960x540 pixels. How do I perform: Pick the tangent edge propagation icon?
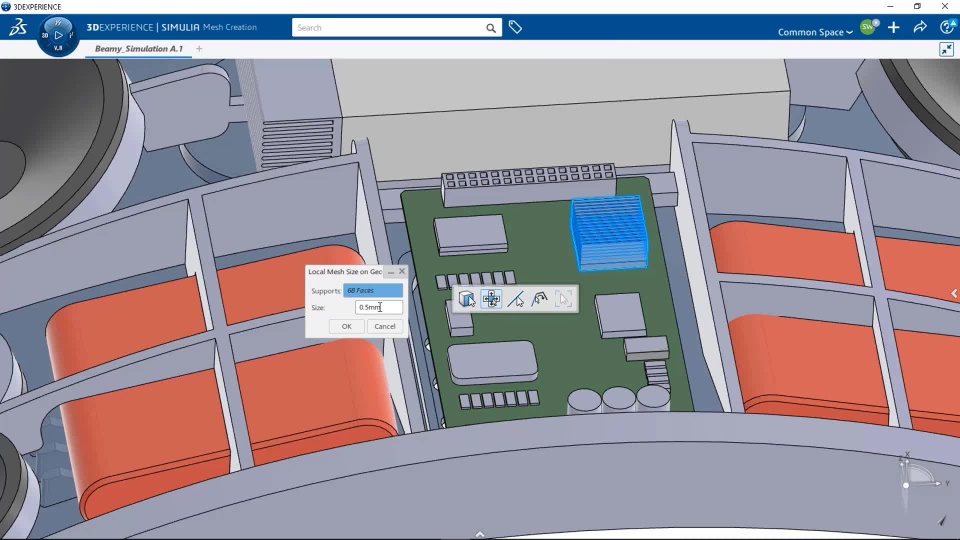click(x=539, y=299)
